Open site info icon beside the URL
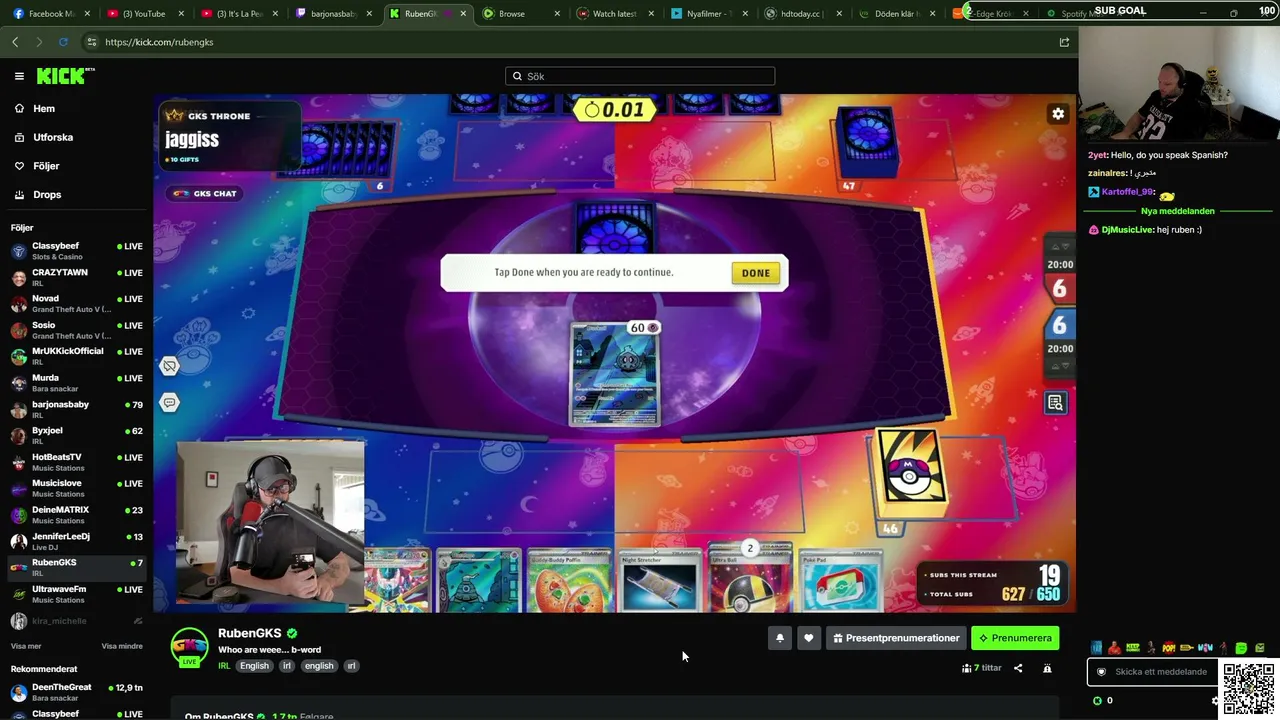 click(x=91, y=42)
